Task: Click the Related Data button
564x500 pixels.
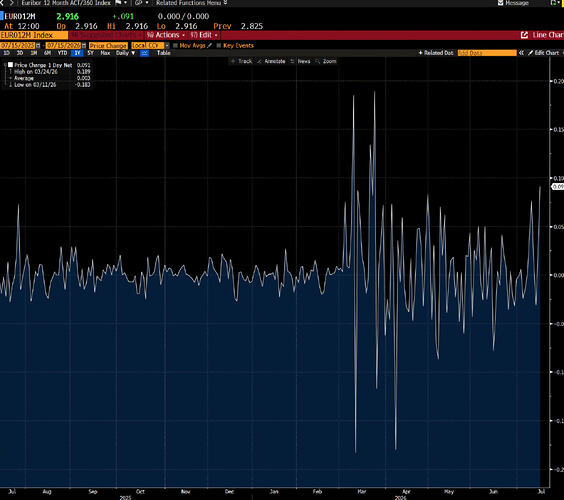Action: click(436, 53)
